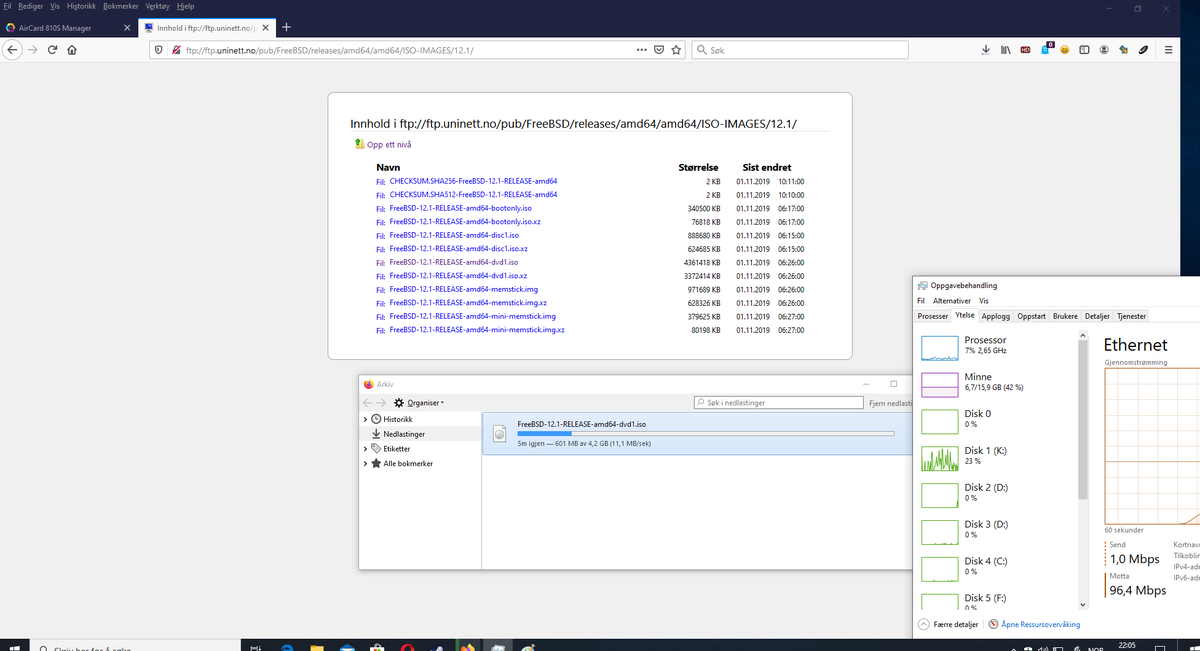Open a new Firefox tab
This screenshot has height=651, width=1200.
pyautogui.click(x=286, y=27)
